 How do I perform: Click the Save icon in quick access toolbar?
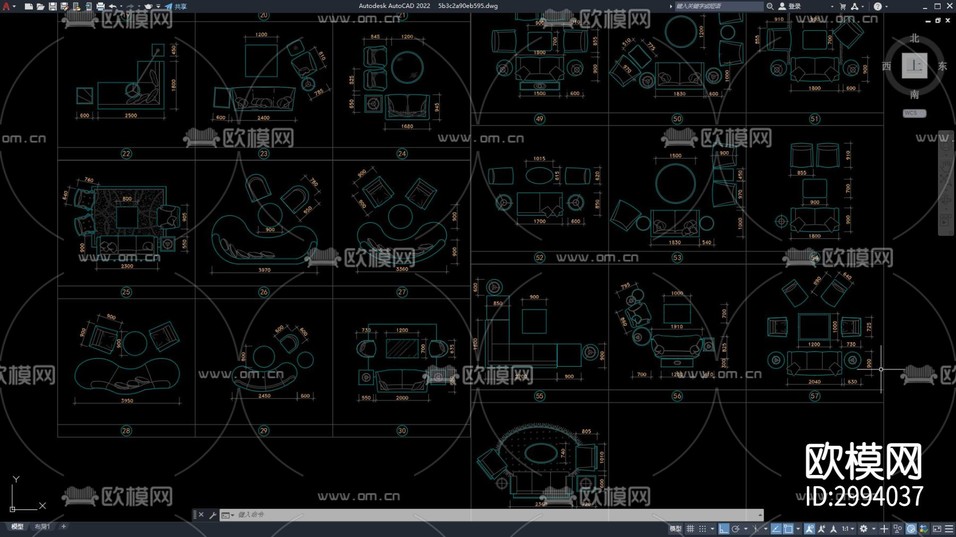pyautogui.click(x=53, y=6)
